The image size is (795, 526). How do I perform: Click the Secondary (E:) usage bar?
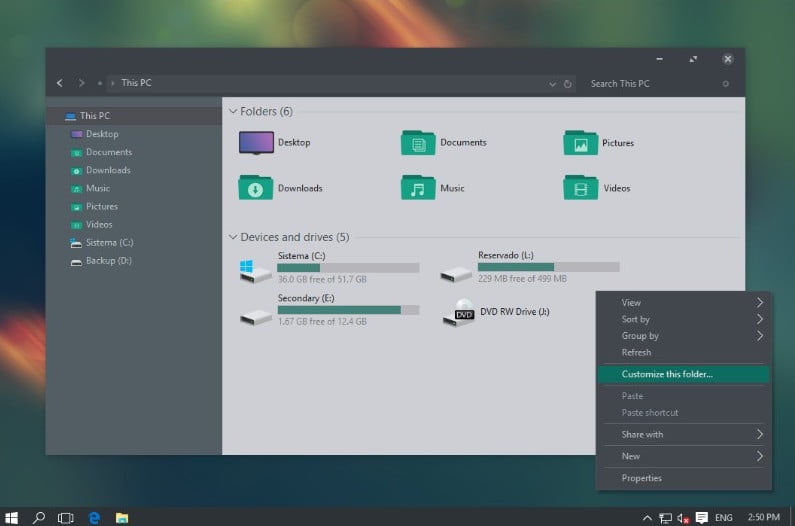point(348,310)
